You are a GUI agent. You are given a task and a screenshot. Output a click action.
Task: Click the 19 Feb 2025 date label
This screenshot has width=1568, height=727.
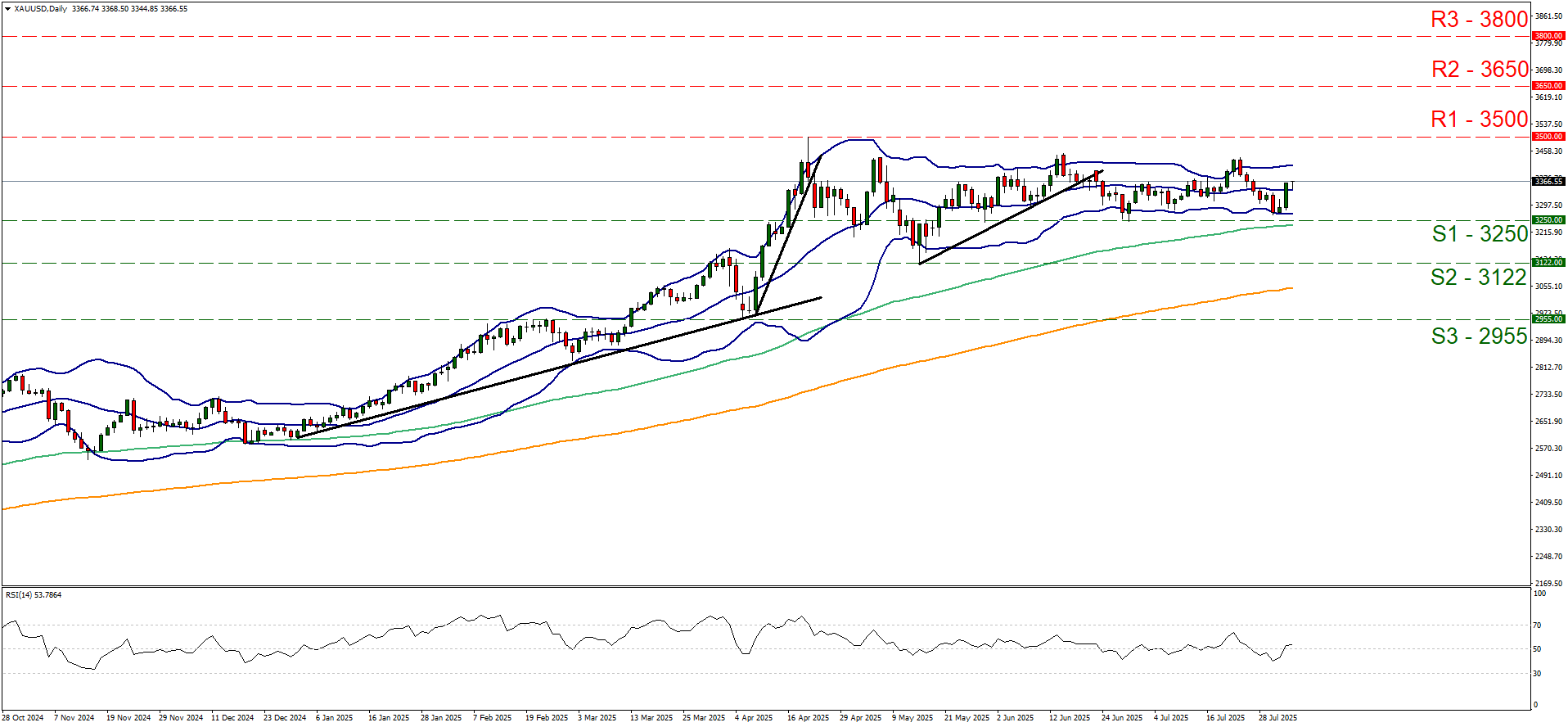coord(547,718)
